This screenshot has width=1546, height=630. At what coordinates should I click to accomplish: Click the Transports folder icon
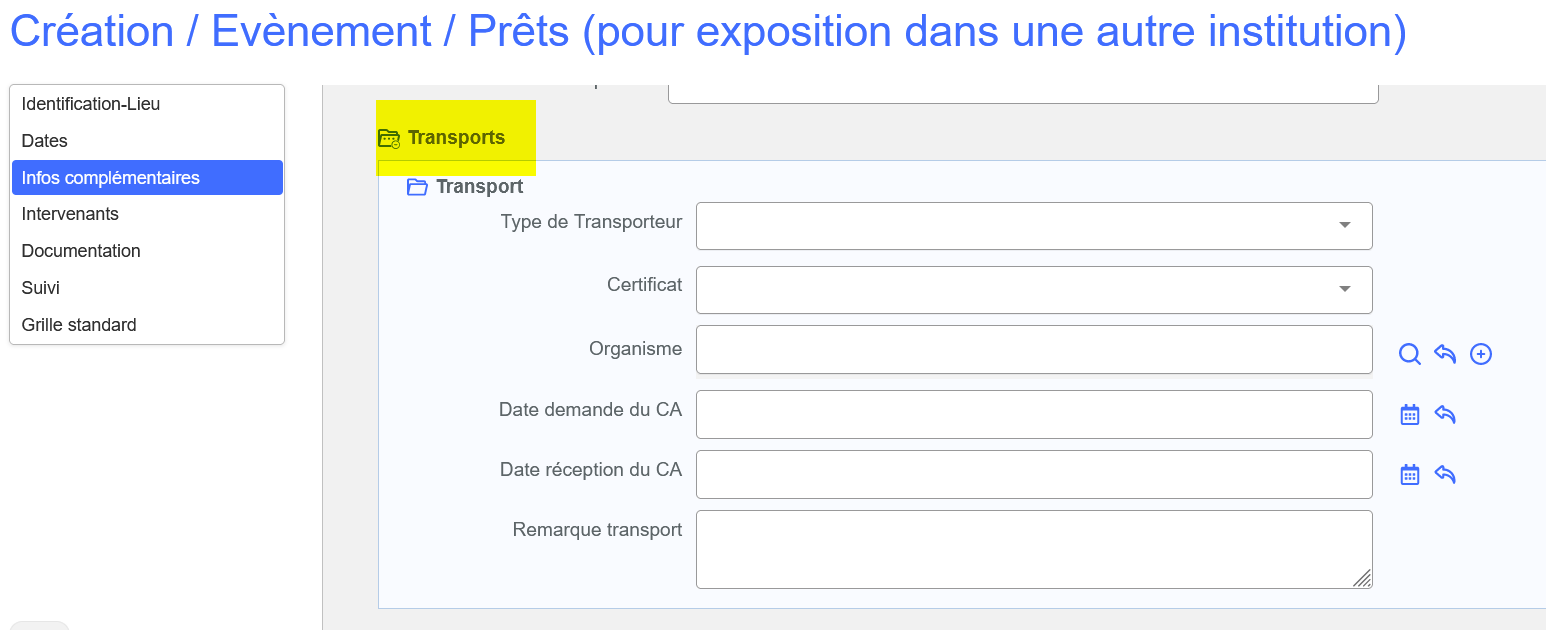389,139
